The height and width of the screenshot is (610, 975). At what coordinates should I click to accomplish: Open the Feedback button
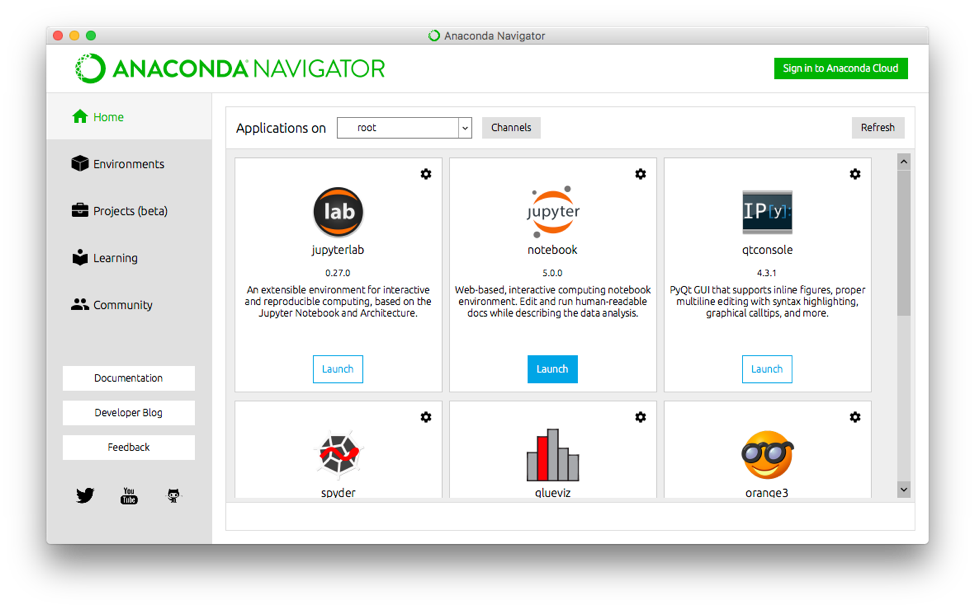pos(129,447)
